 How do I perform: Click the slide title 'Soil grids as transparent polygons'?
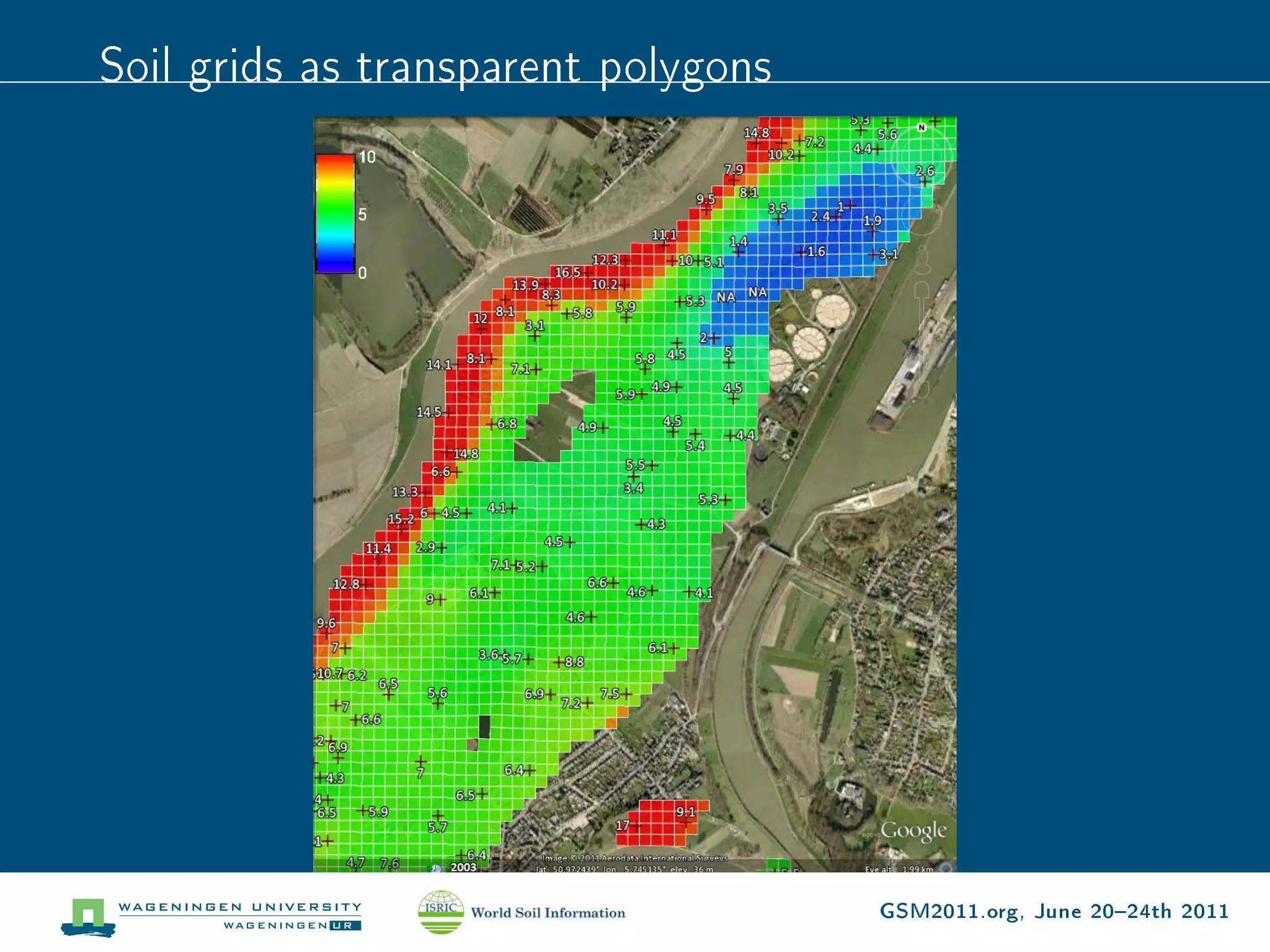tap(435, 66)
